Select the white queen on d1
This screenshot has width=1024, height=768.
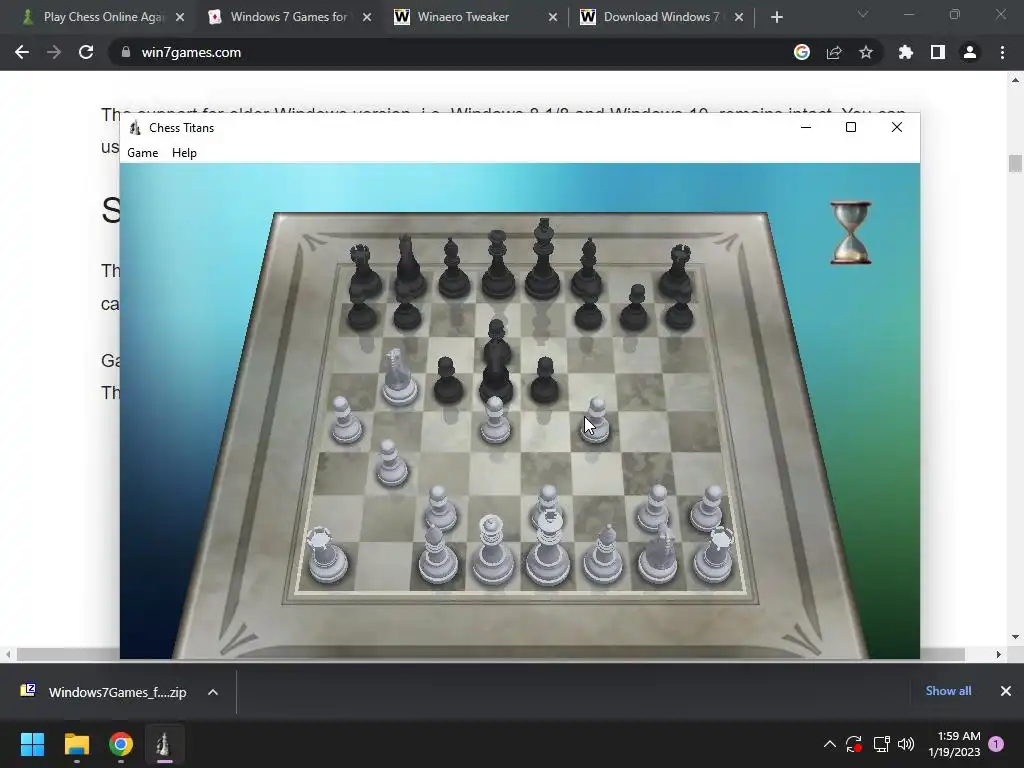point(492,551)
